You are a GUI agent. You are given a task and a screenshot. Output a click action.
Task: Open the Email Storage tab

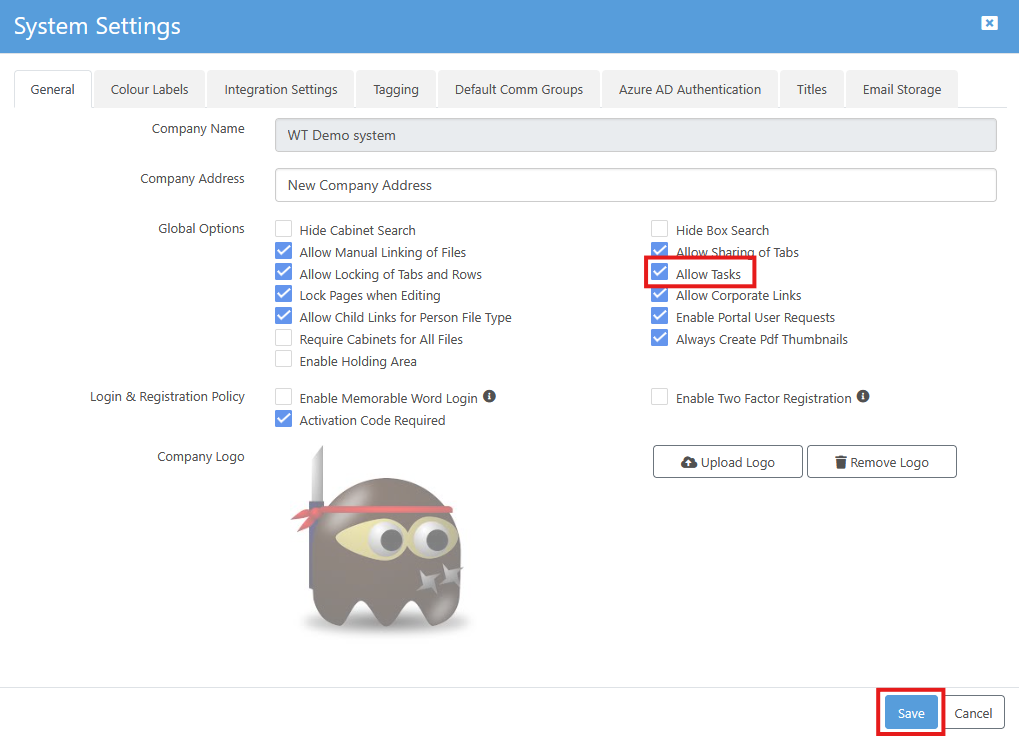click(901, 90)
